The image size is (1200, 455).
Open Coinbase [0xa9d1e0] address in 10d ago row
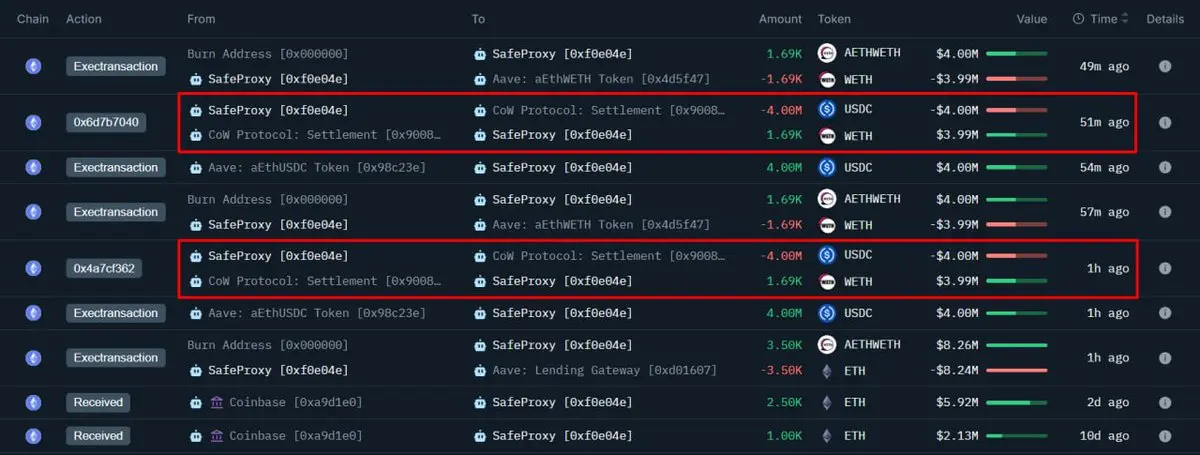coord(296,436)
